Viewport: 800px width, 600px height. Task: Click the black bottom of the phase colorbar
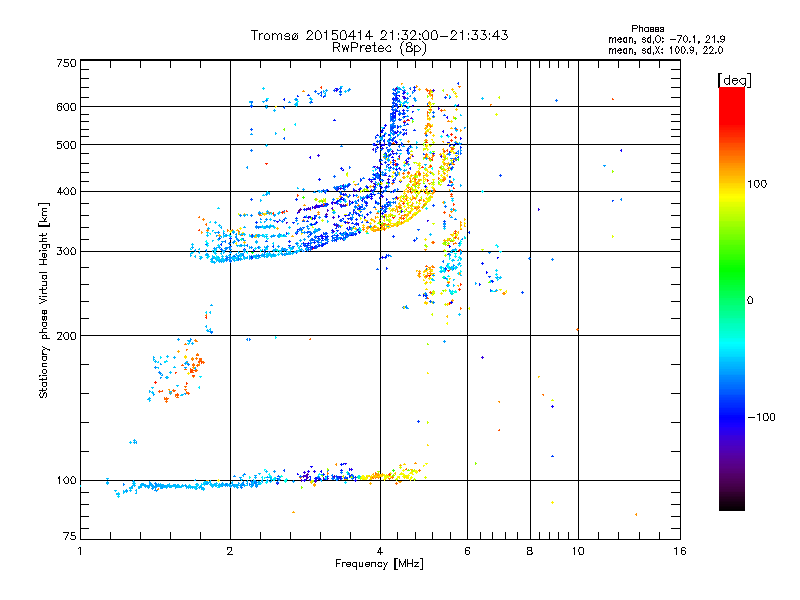point(732,503)
